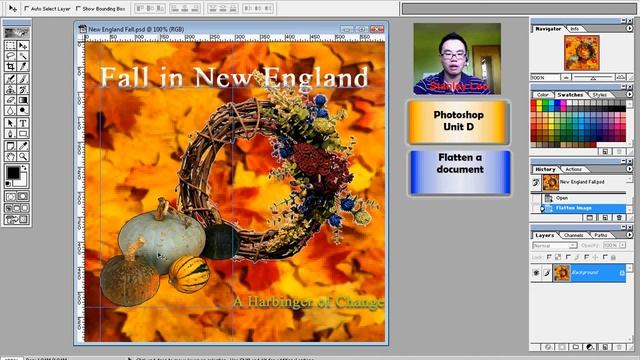This screenshot has height=360, width=640.
Task: Open the layer blending mode dropdown
Action: click(554, 245)
